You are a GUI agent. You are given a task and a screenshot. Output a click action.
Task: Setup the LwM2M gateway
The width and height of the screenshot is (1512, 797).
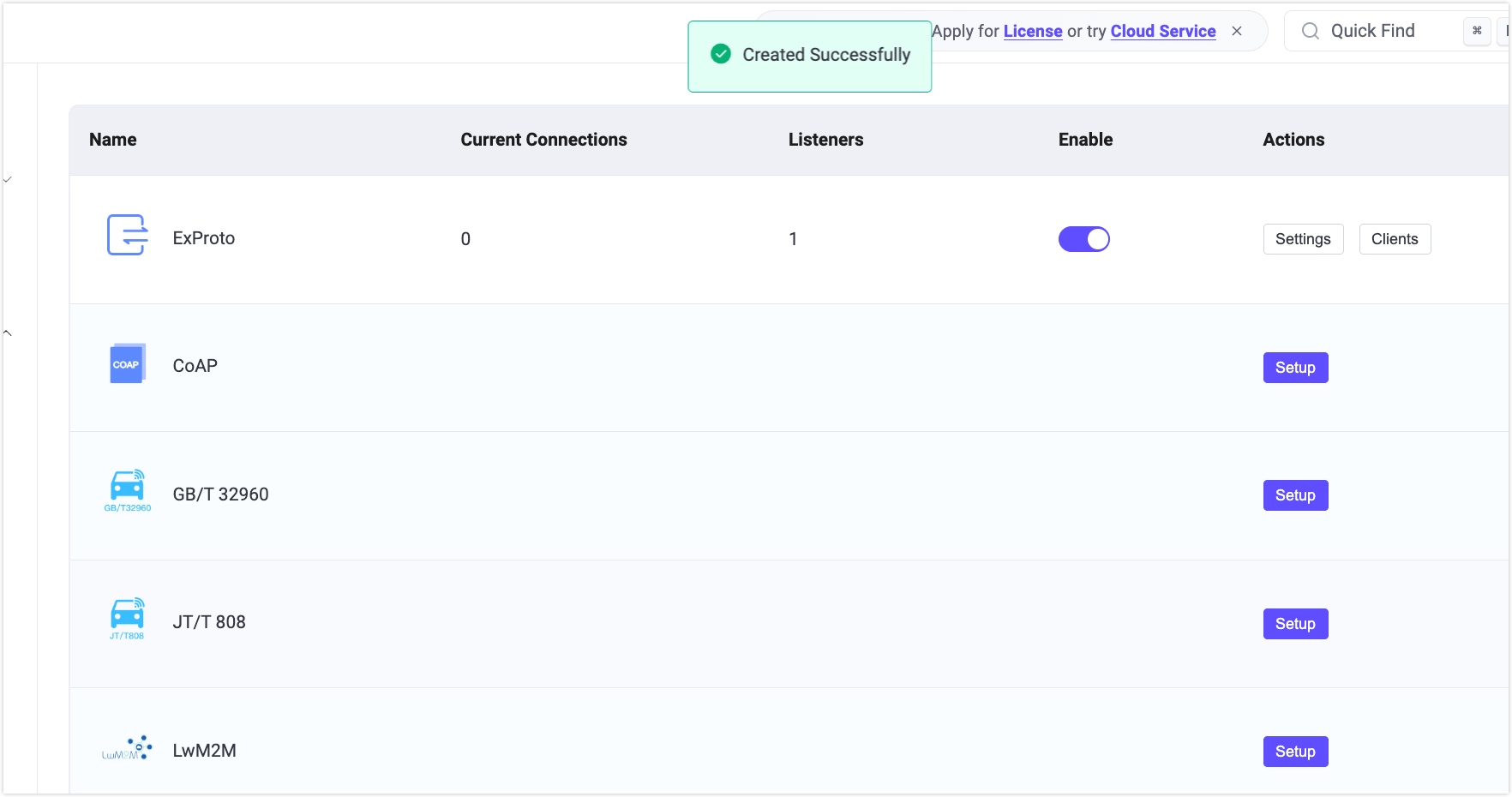point(1295,751)
